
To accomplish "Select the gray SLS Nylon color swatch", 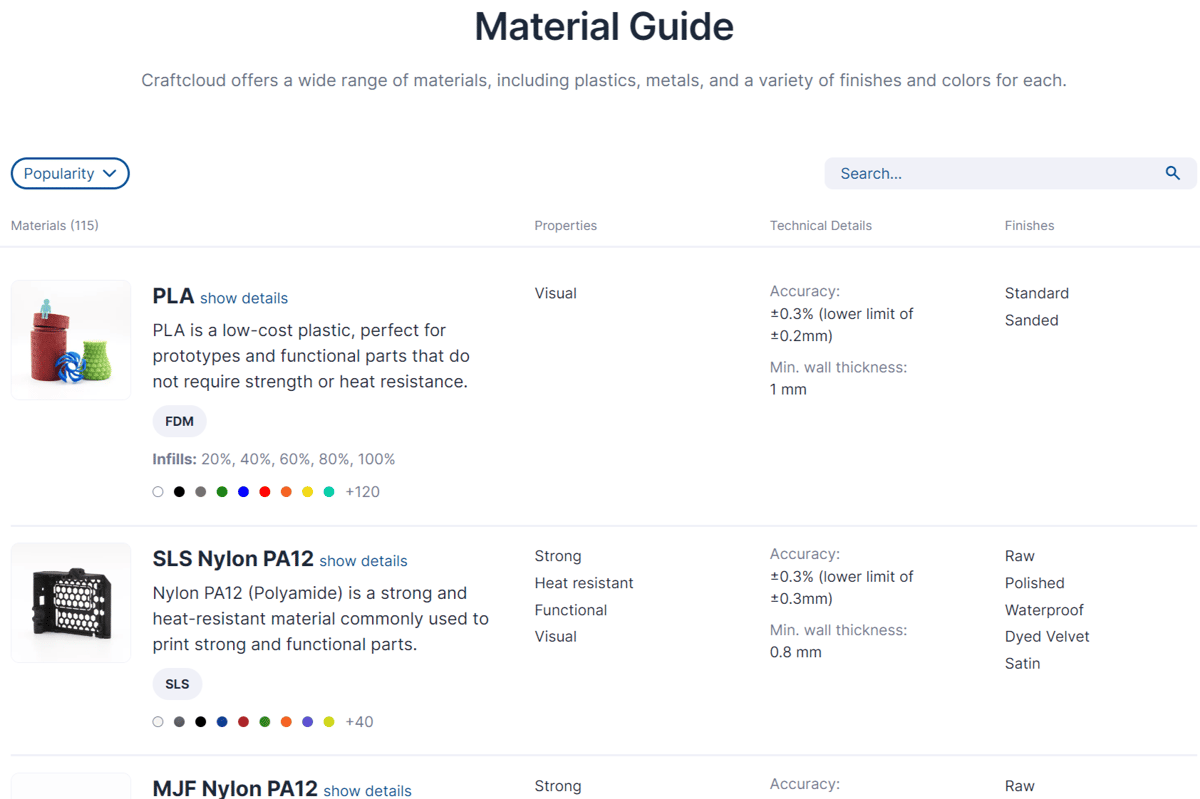I will (179, 722).
